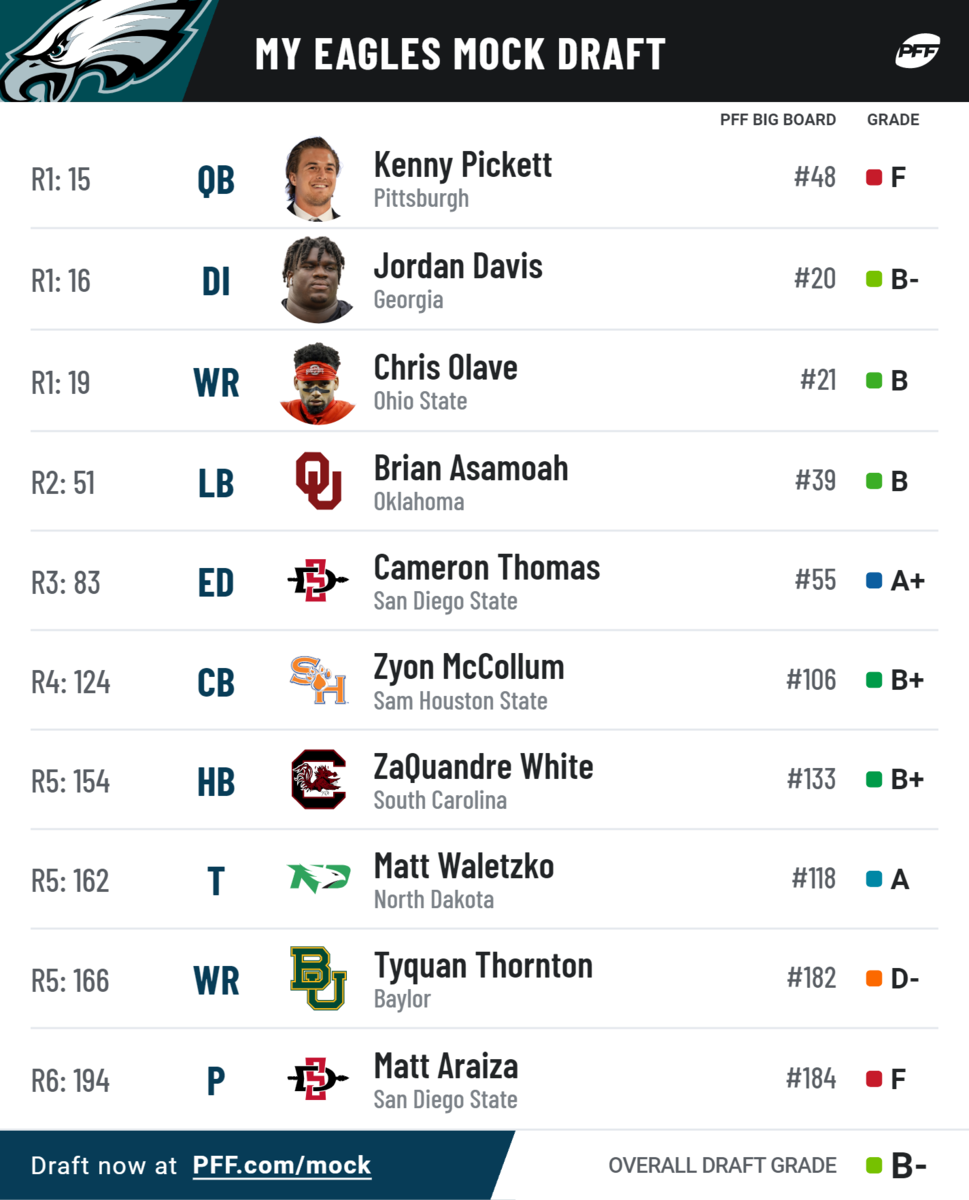Click San Diego State logo beside Cameron Thomas
Screen dimensions: 969x1200
tap(318, 581)
